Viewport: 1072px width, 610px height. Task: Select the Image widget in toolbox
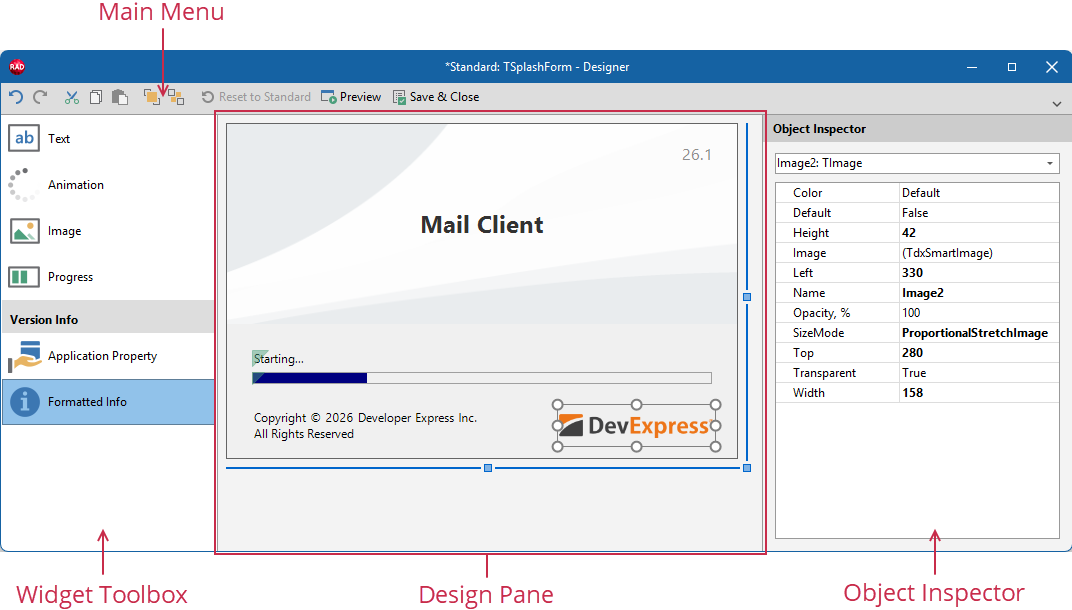click(x=108, y=231)
